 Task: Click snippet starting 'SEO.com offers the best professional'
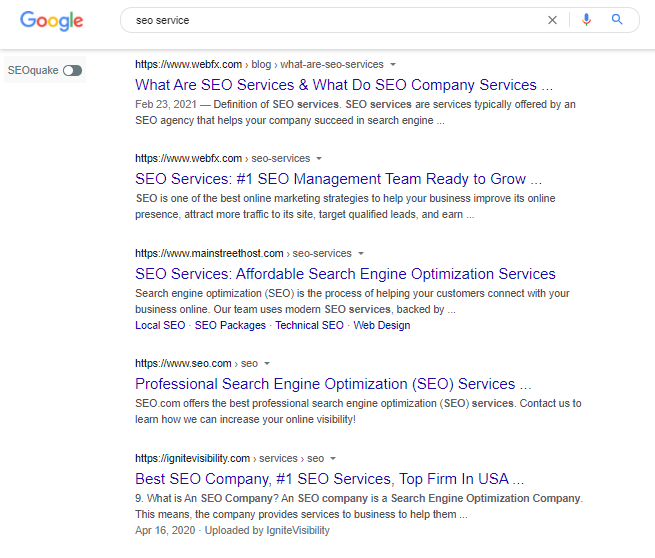[358, 411]
